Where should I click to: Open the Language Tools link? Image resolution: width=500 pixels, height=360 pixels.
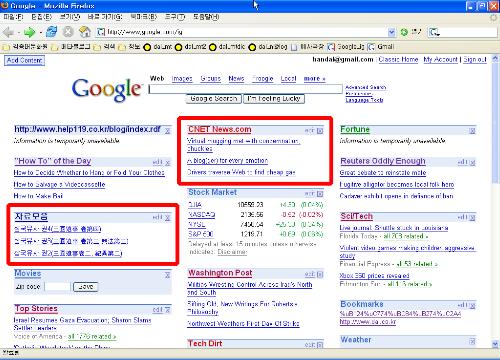point(364,100)
